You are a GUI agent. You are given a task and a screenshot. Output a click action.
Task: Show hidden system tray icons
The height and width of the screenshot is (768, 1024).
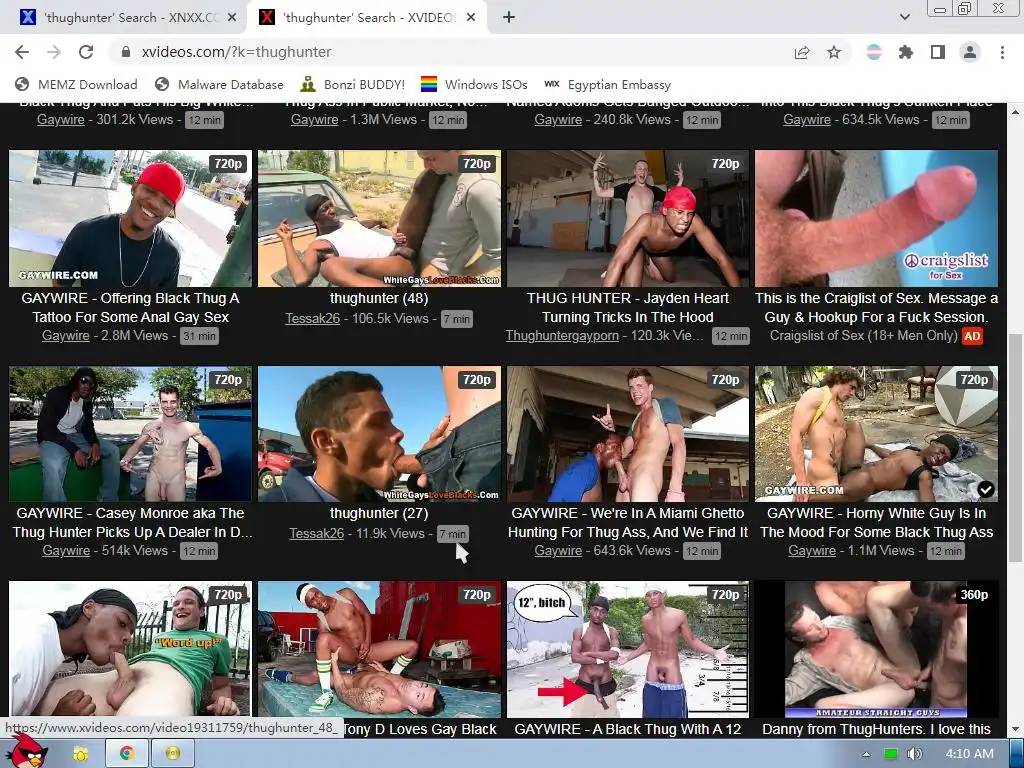click(867, 754)
